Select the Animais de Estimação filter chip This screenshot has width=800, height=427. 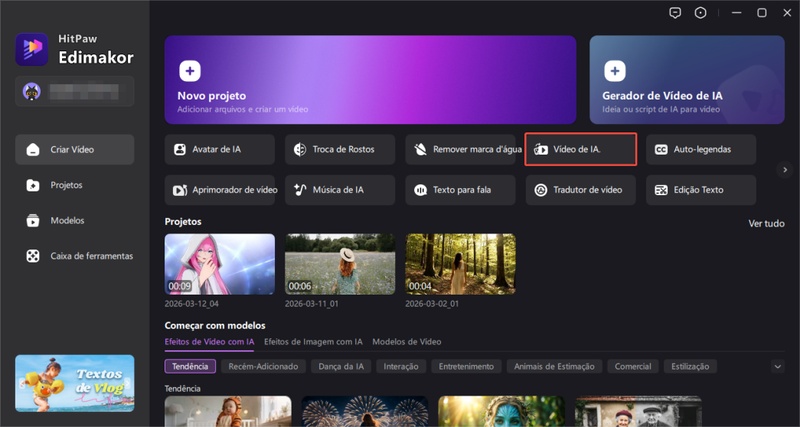point(555,366)
